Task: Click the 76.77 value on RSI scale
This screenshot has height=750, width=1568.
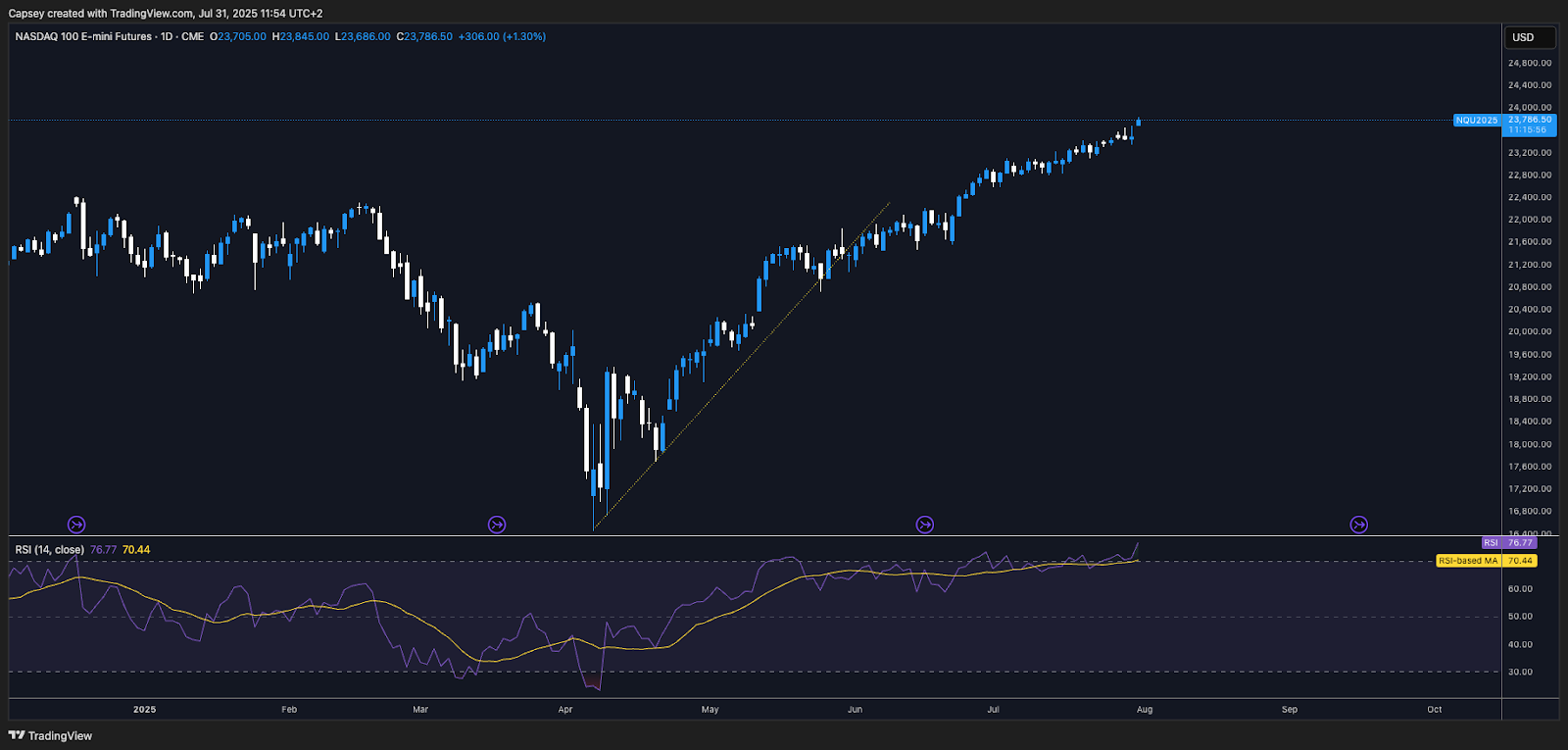Action: 1520,542
